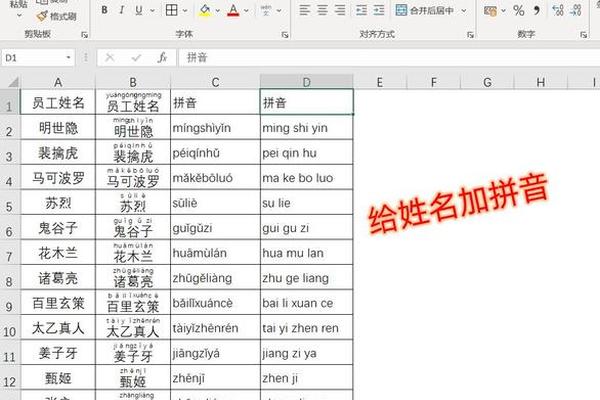Select column B header
600x400 pixels.
click(133, 82)
